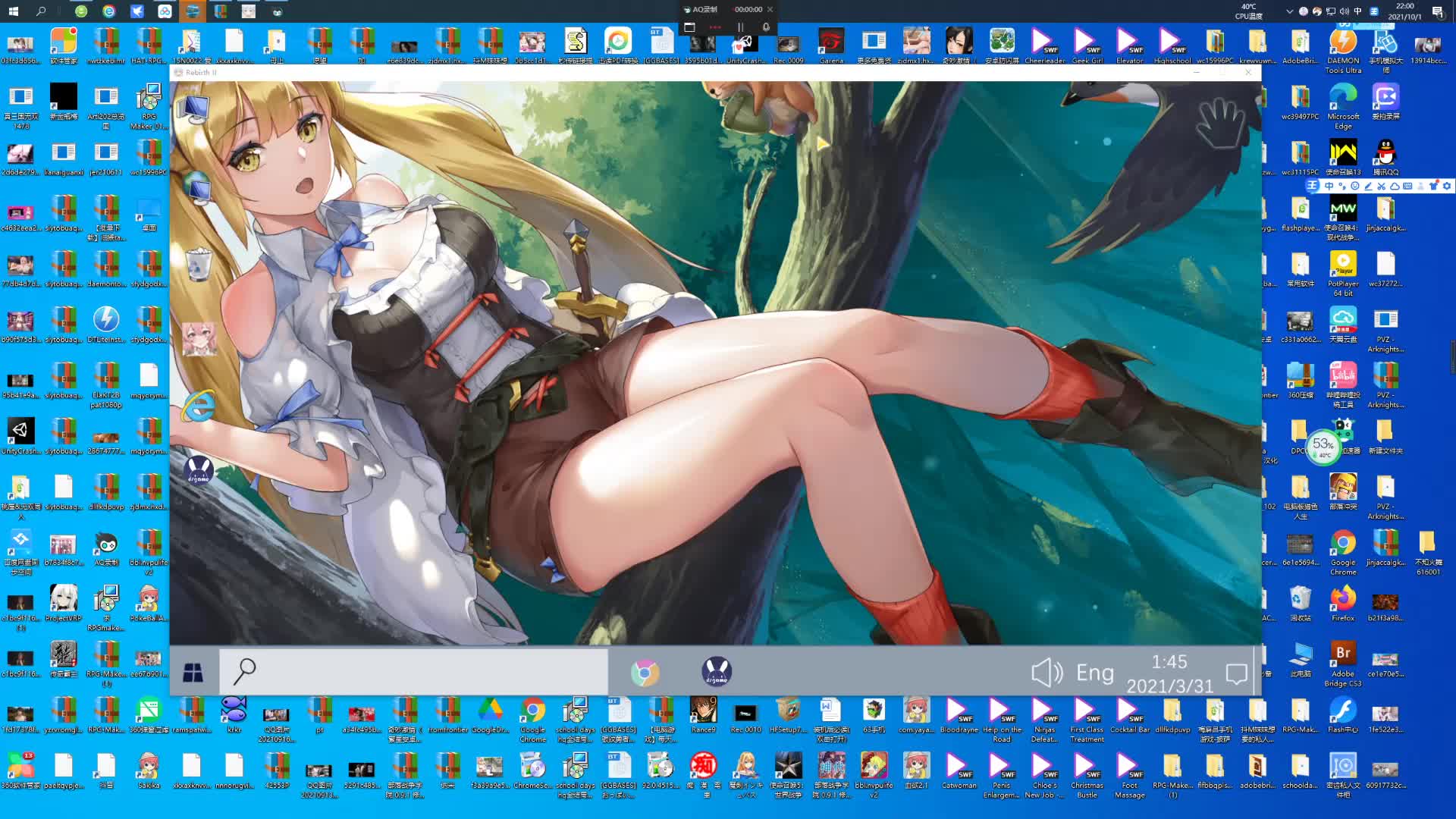This screenshot has height=819, width=1456.
Task: Click the Eng language indicator in the game
Action: 1095,673
